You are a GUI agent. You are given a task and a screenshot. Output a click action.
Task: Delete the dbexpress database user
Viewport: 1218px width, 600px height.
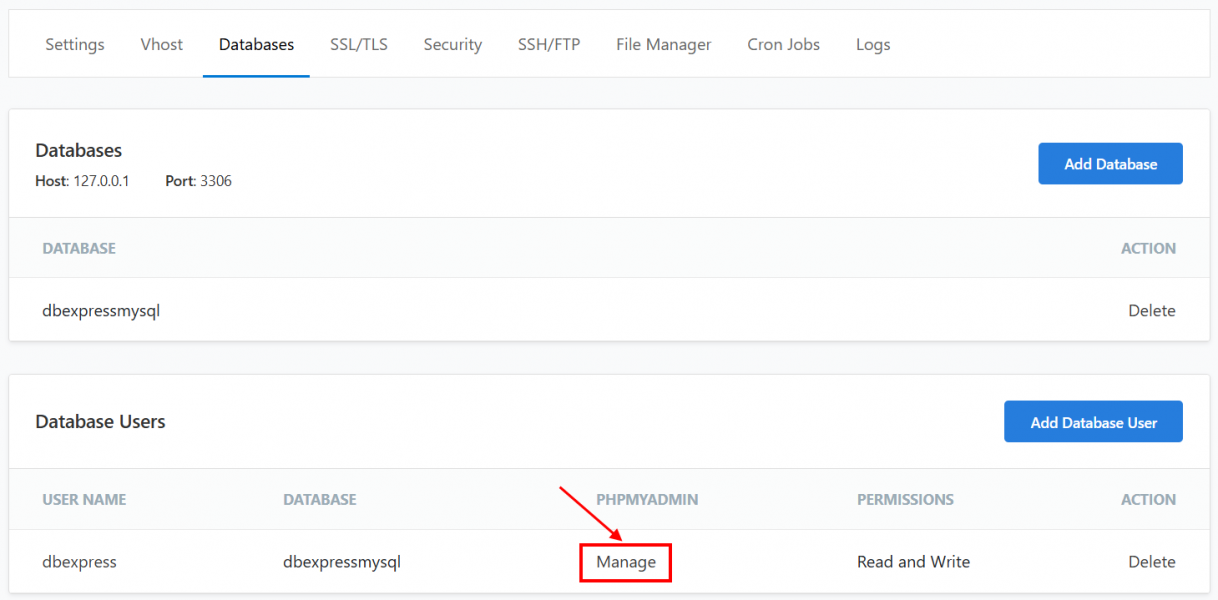[1151, 562]
